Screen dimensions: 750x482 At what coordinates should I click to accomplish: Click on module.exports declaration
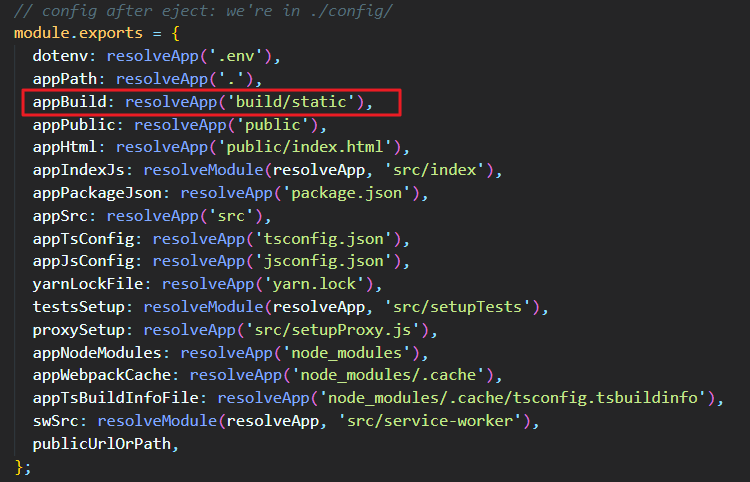click(78, 33)
